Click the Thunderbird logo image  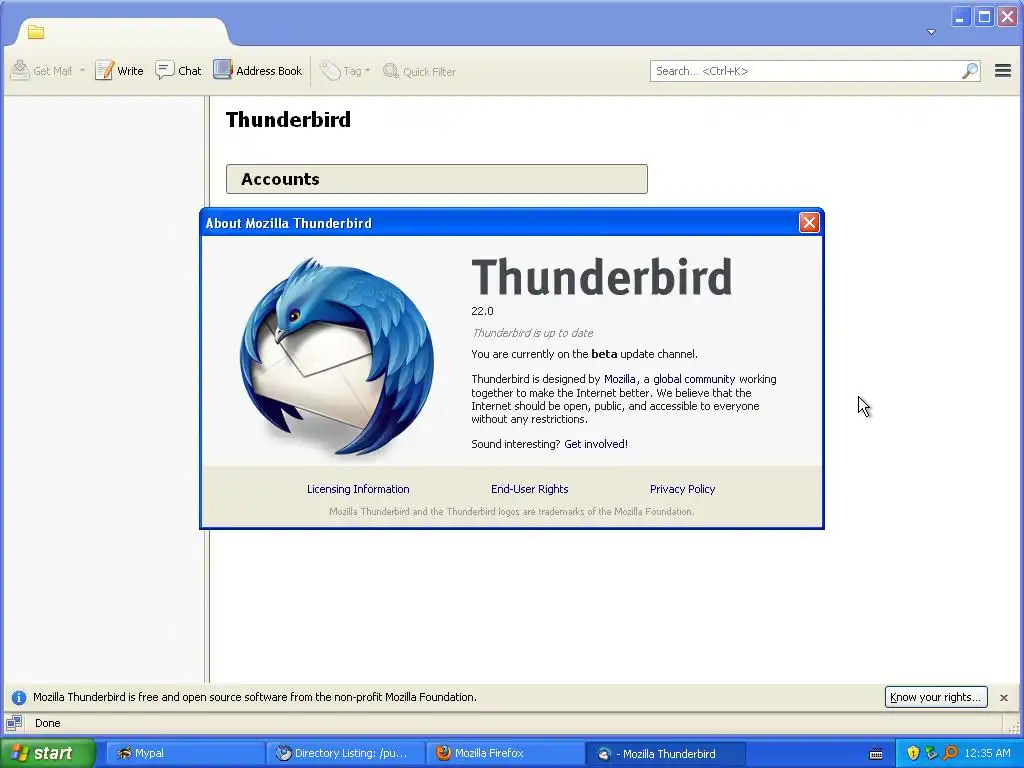pos(336,356)
